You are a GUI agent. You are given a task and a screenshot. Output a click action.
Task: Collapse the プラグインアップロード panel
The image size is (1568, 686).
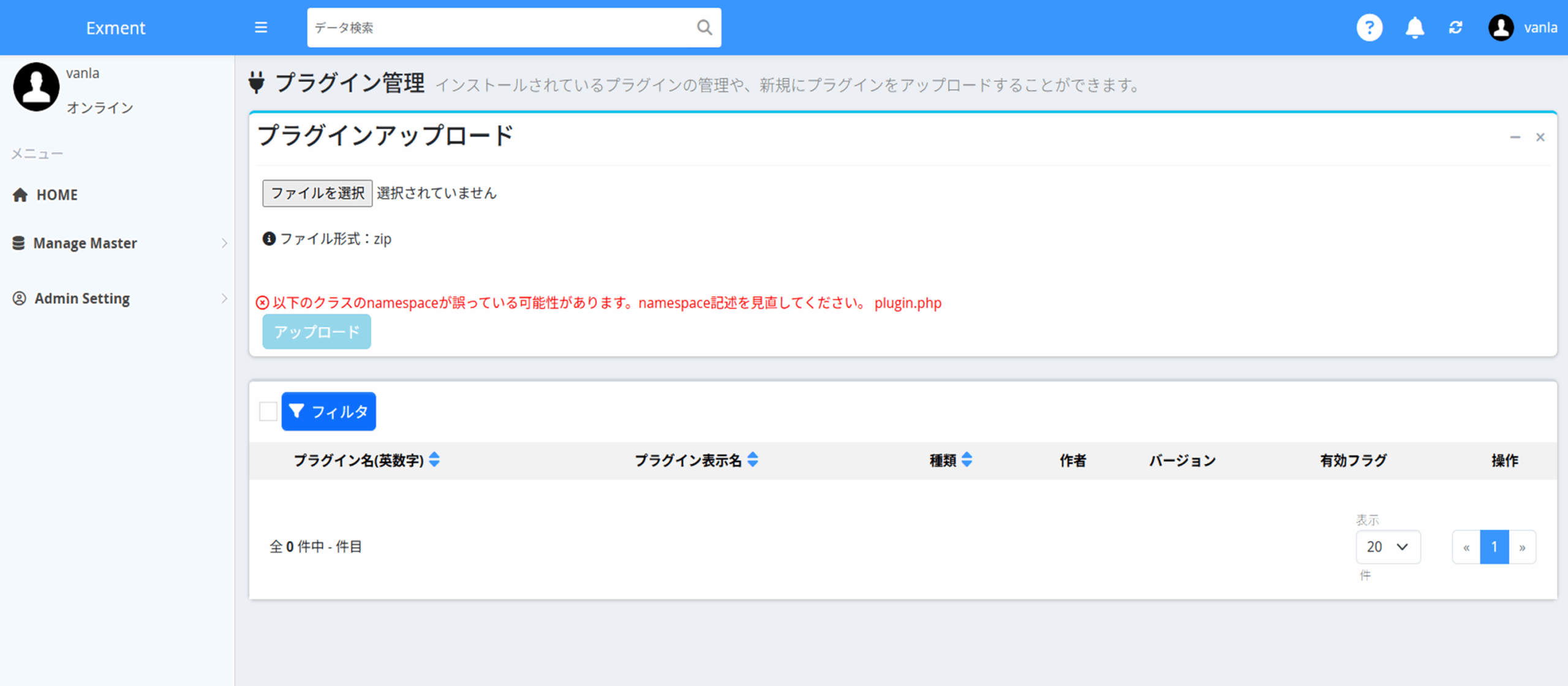pyautogui.click(x=1515, y=137)
